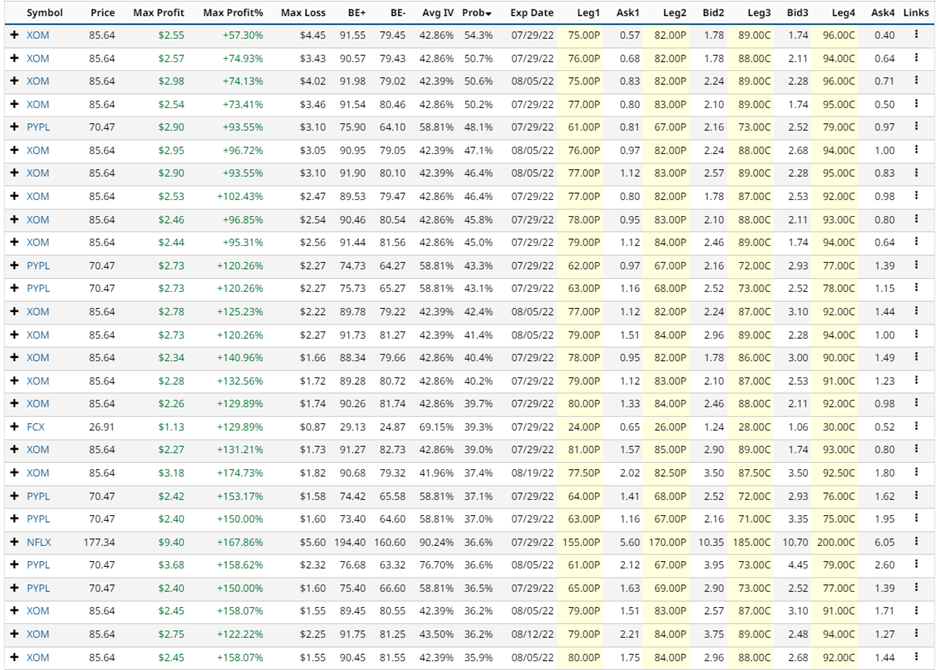Select the 08/12/22 expiration date cell
Screen dimensions: 940x670
[532, 634]
